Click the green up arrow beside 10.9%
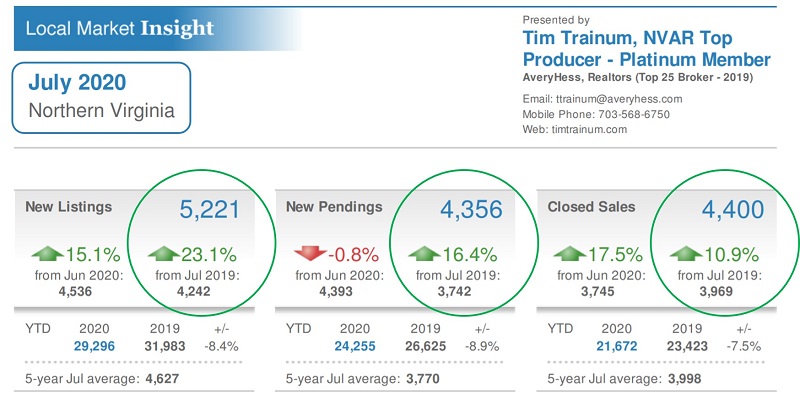The width and height of the screenshot is (800, 405). [x=686, y=252]
